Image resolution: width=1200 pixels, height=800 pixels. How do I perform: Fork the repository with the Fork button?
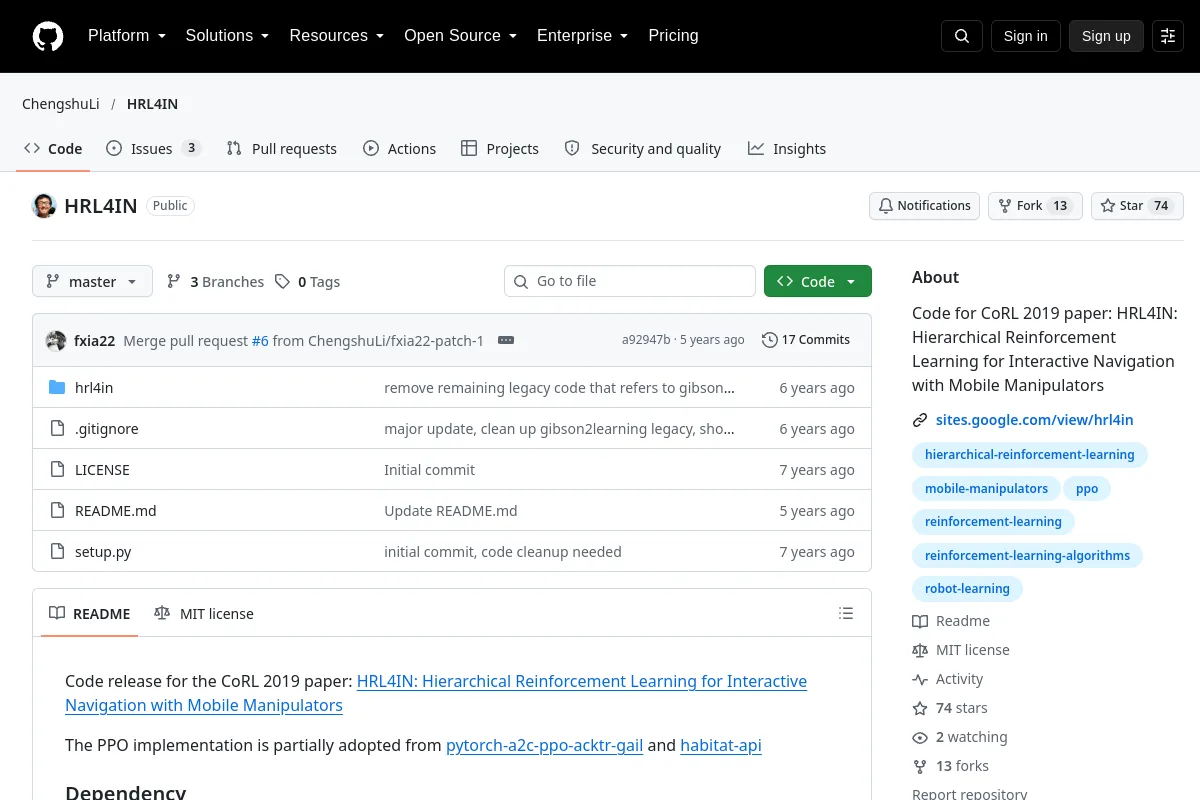tap(1035, 206)
